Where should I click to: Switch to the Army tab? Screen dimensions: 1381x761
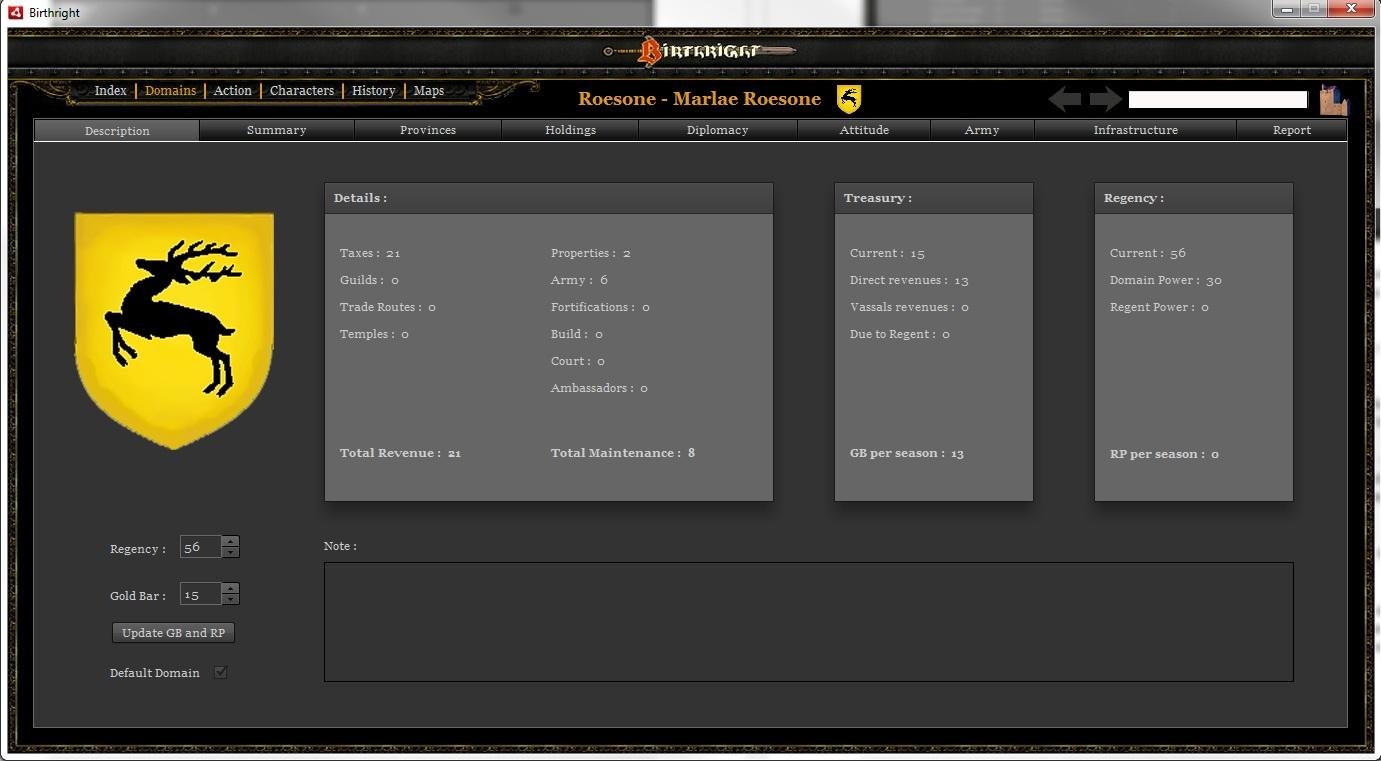point(982,130)
